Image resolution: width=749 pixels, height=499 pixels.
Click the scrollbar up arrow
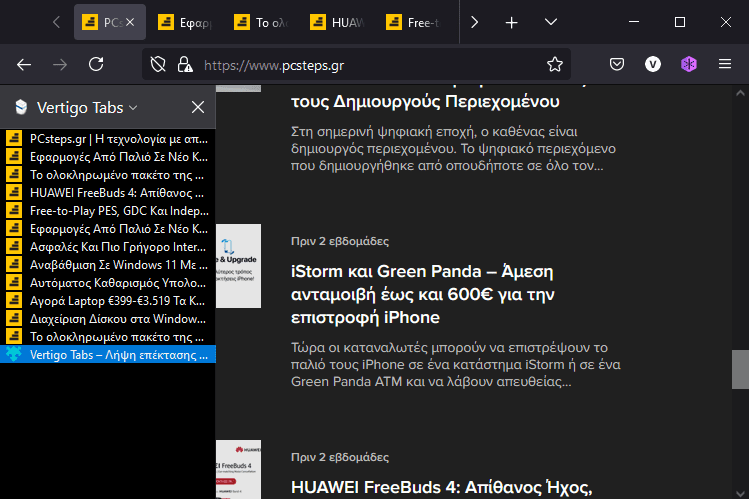(x=740, y=93)
